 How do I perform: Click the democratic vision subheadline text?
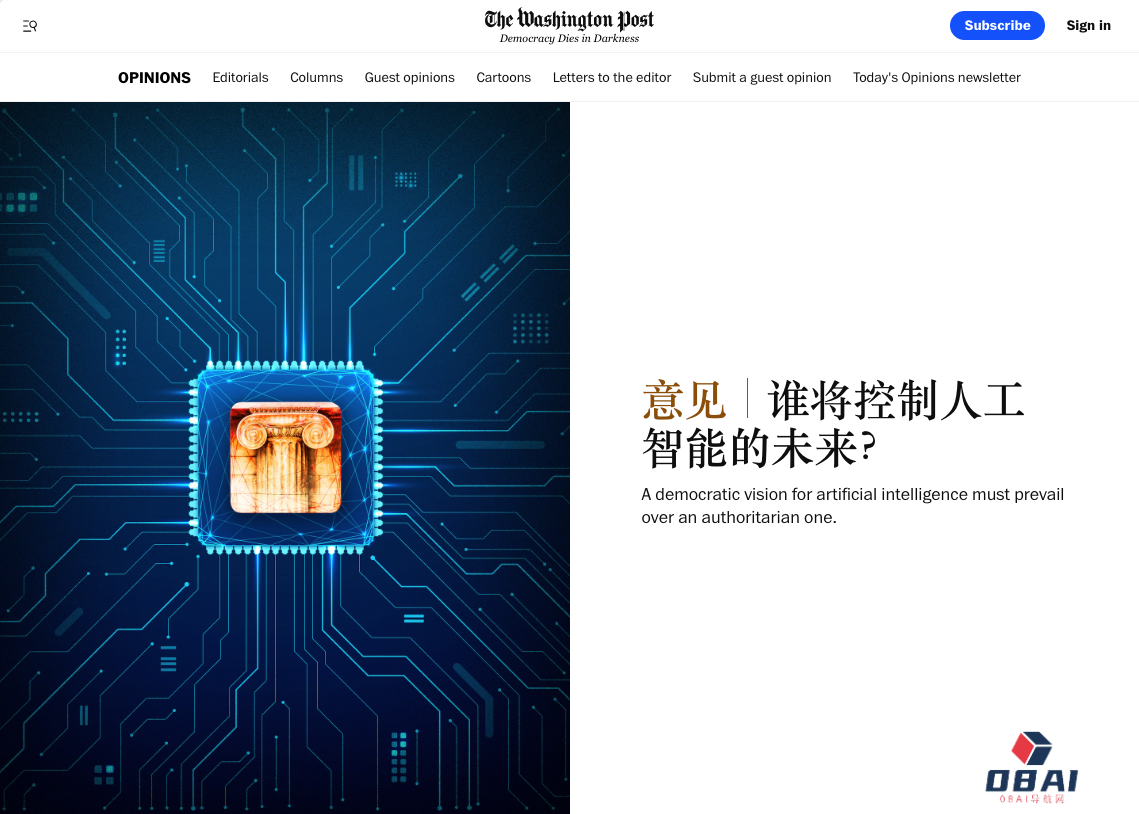(x=852, y=506)
